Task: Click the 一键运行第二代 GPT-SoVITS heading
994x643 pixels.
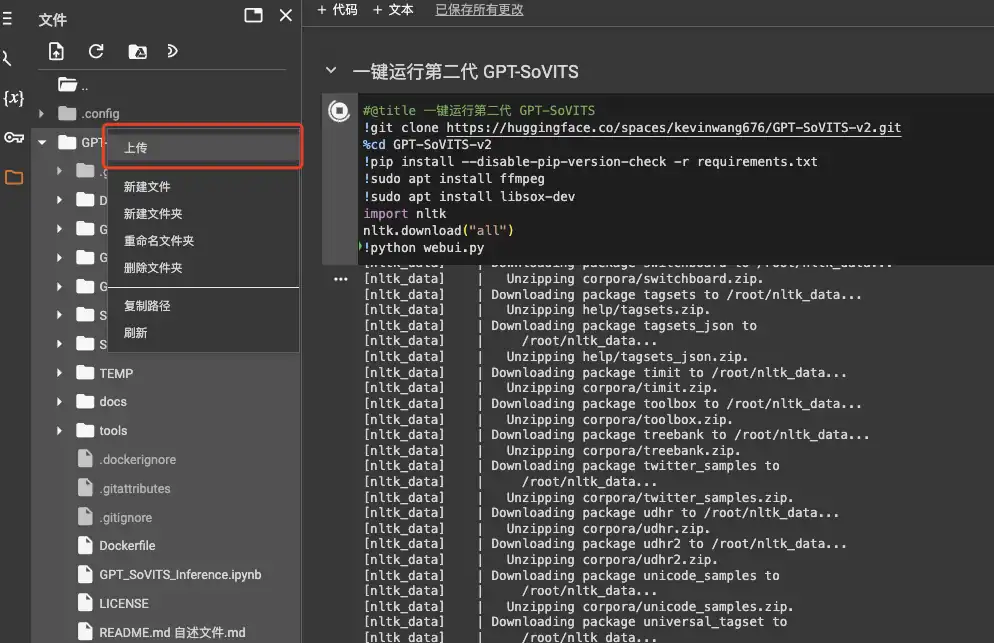Action: [465, 72]
